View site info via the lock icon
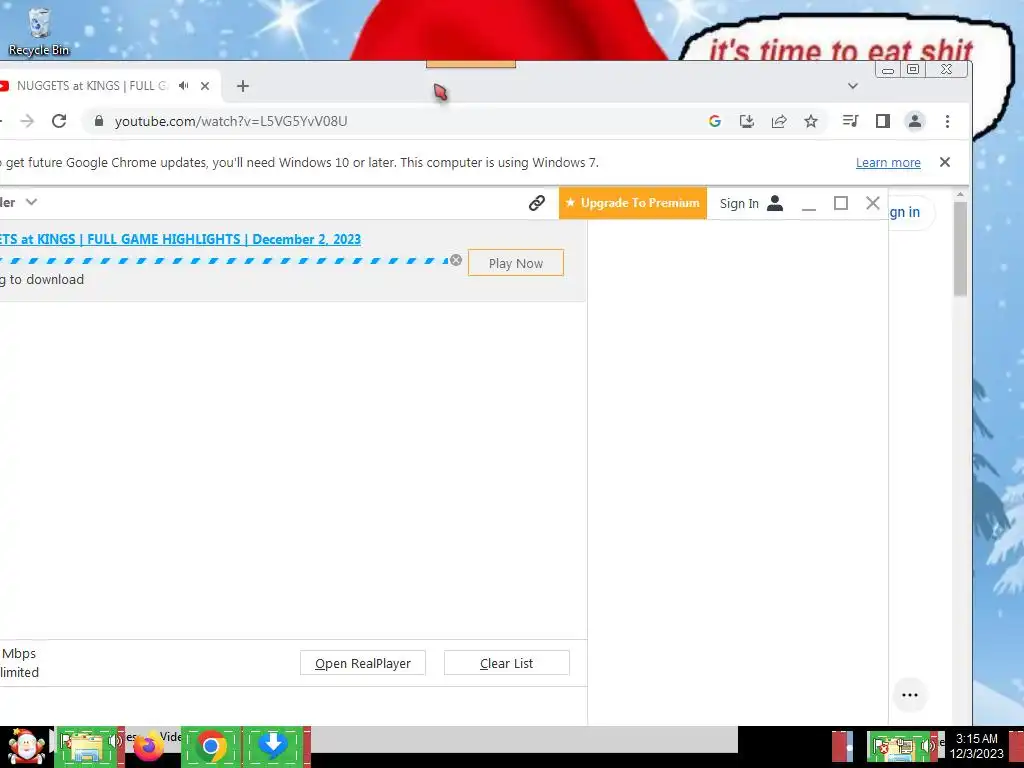The width and height of the screenshot is (1024, 768). coord(99,121)
